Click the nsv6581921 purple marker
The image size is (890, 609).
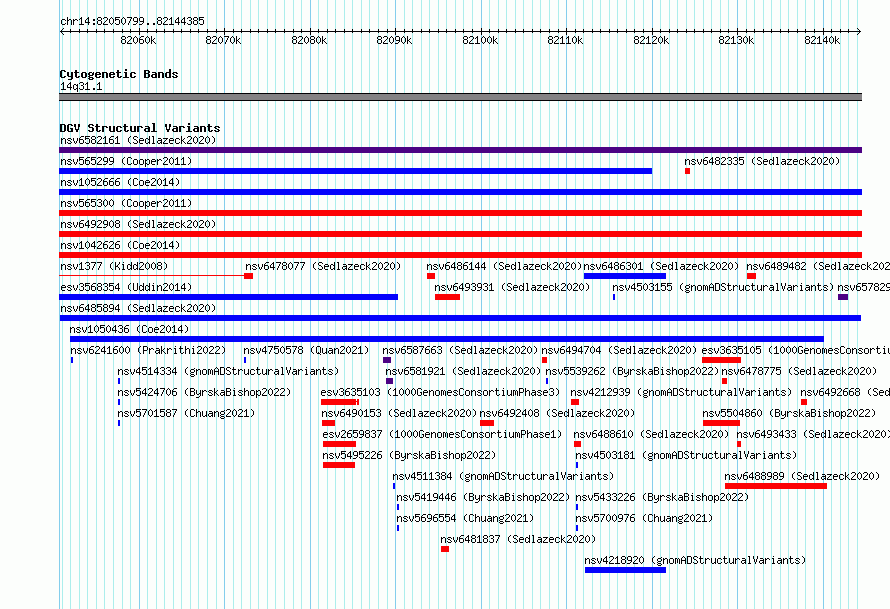[389, 381]
